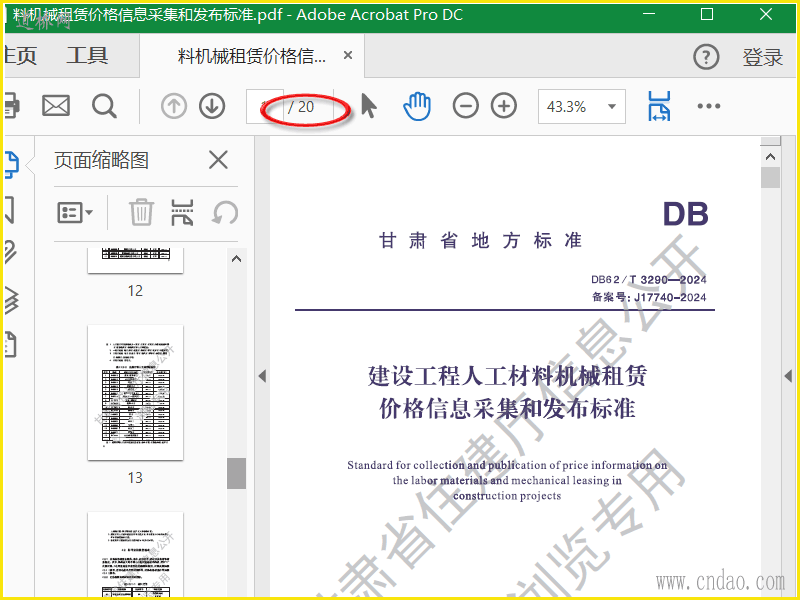The height and width of the screenshot is (600, 800).
Task: Select the thumbnail below page 13
Action: click(x=135, y=554)
